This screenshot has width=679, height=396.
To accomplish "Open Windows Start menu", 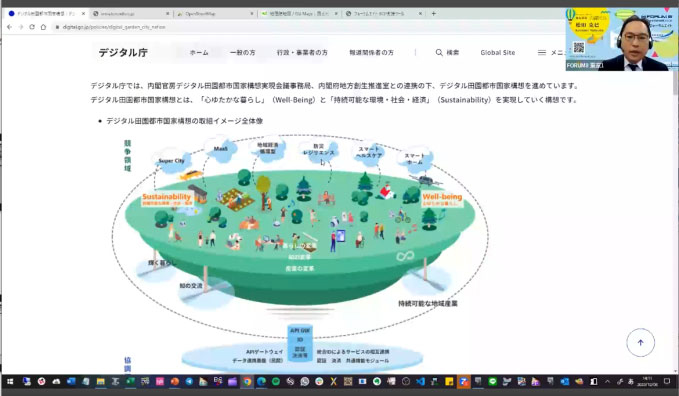I will [x=10, y=382].
